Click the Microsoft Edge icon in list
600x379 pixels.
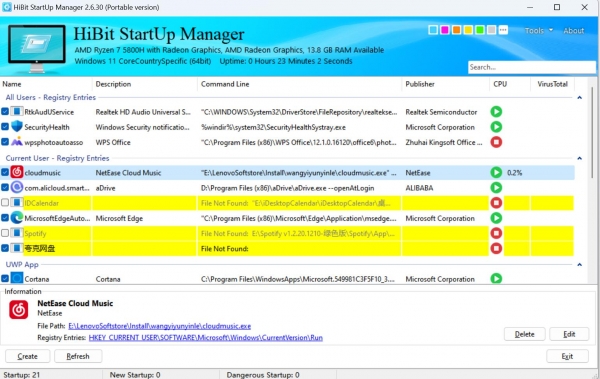[17, 218]
